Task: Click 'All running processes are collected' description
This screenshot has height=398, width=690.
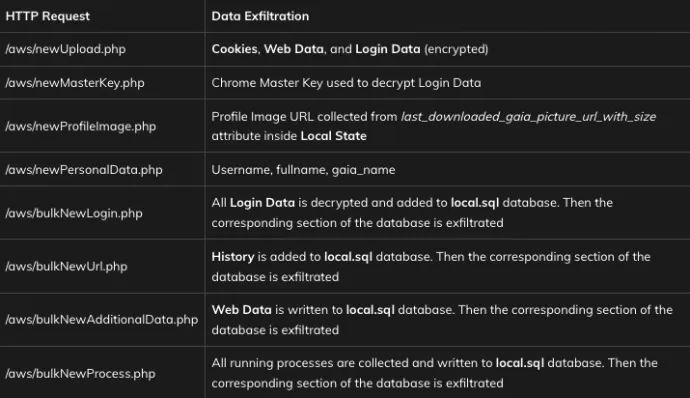Action: pyautogui.click(x=434, y=373)
